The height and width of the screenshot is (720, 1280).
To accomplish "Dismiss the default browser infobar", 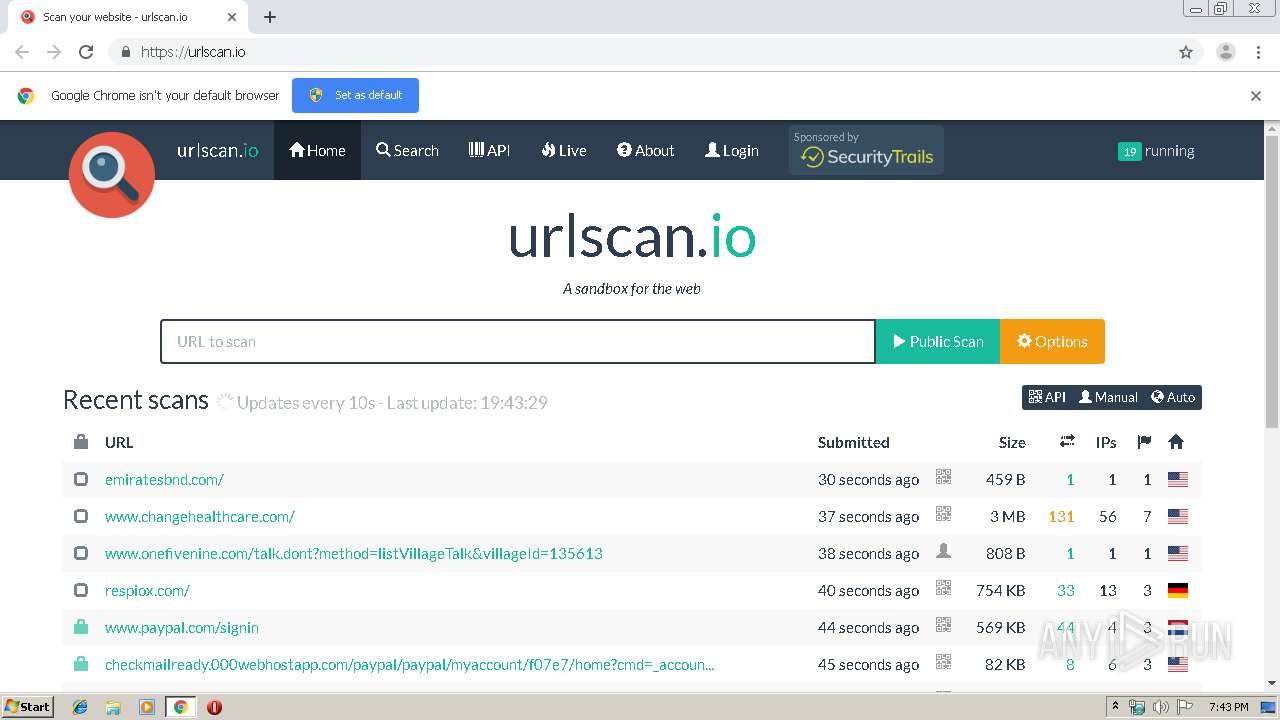I will click(x=1256, y=96).
